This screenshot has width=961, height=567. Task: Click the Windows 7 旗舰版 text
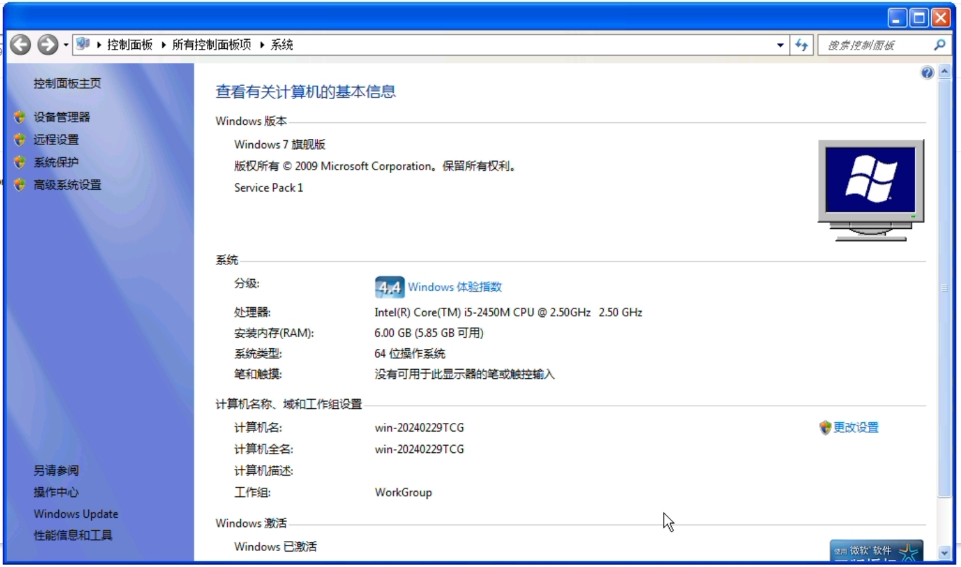click(x=279, y=145)
